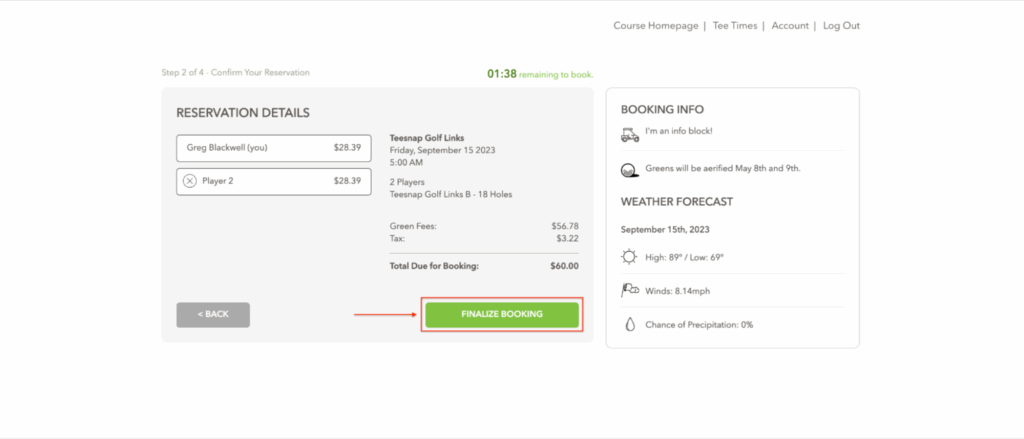Select the Player 2 row
This screenshot has height=439, width=1024.
pyautogui.click(x=273, y=181)
